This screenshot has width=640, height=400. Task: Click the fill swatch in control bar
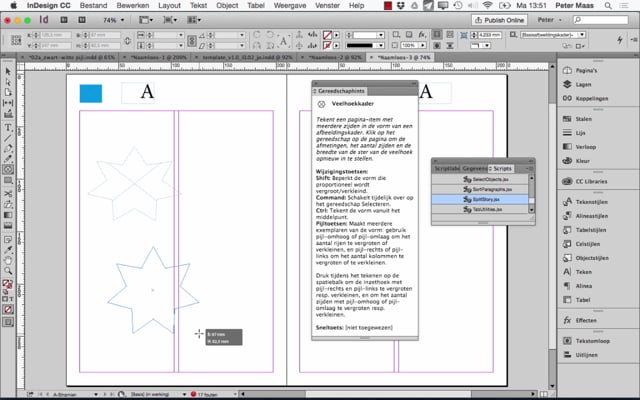pyautogui.click(x=327, y=35)
